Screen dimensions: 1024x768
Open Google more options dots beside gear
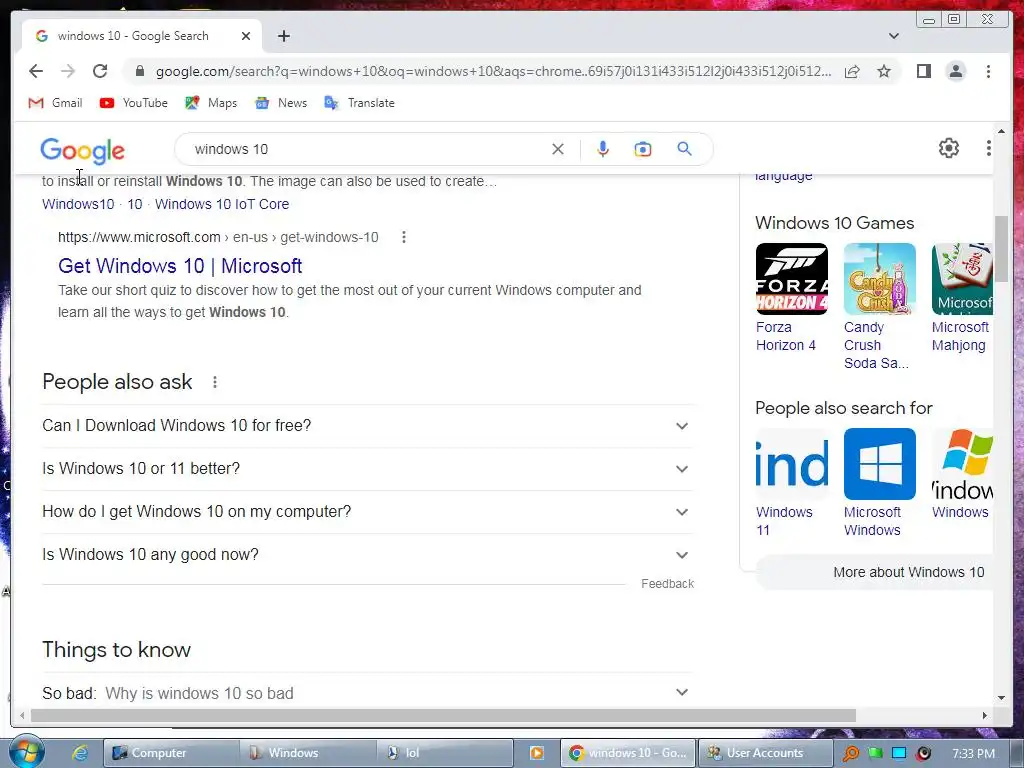click(988, 148)
